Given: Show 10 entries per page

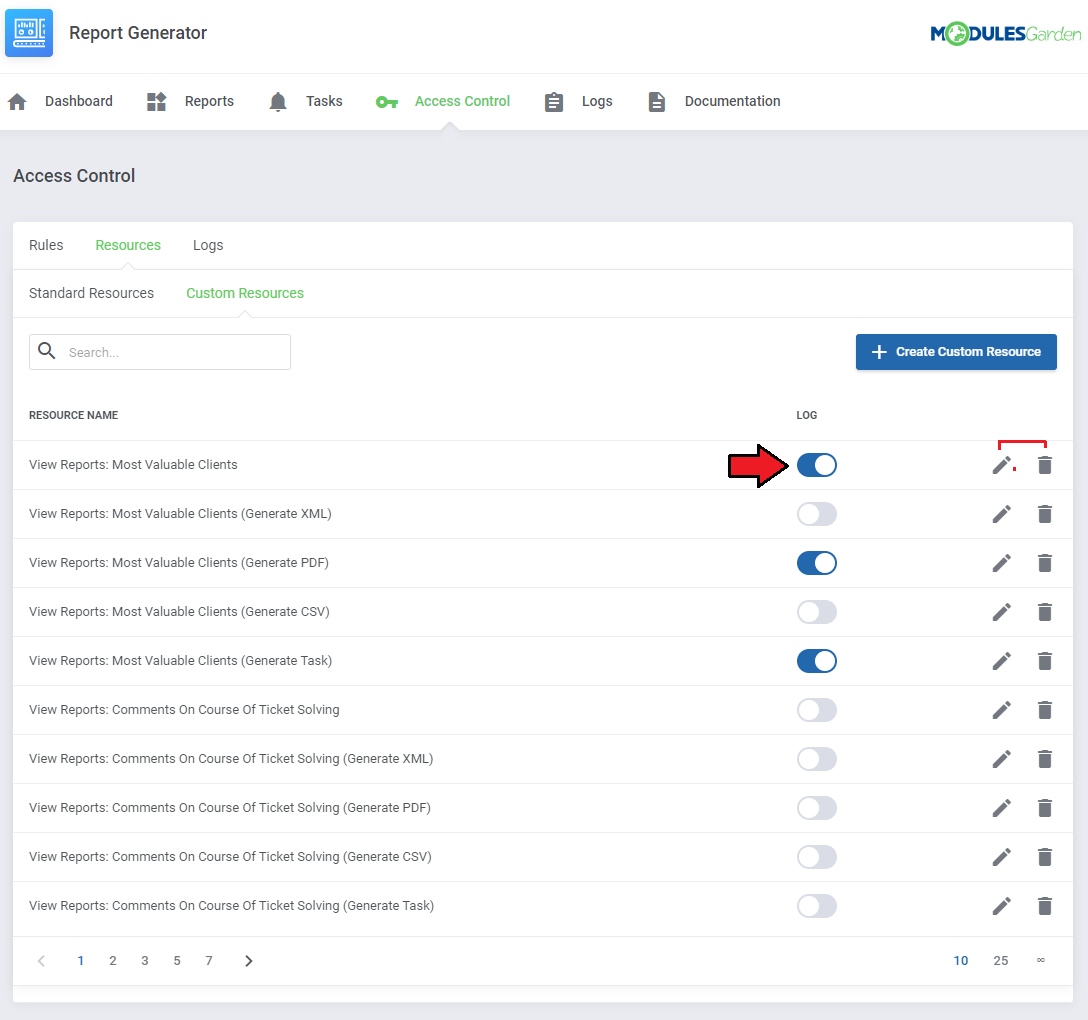Looking at the screenshot, I should (x=961, y=961).
